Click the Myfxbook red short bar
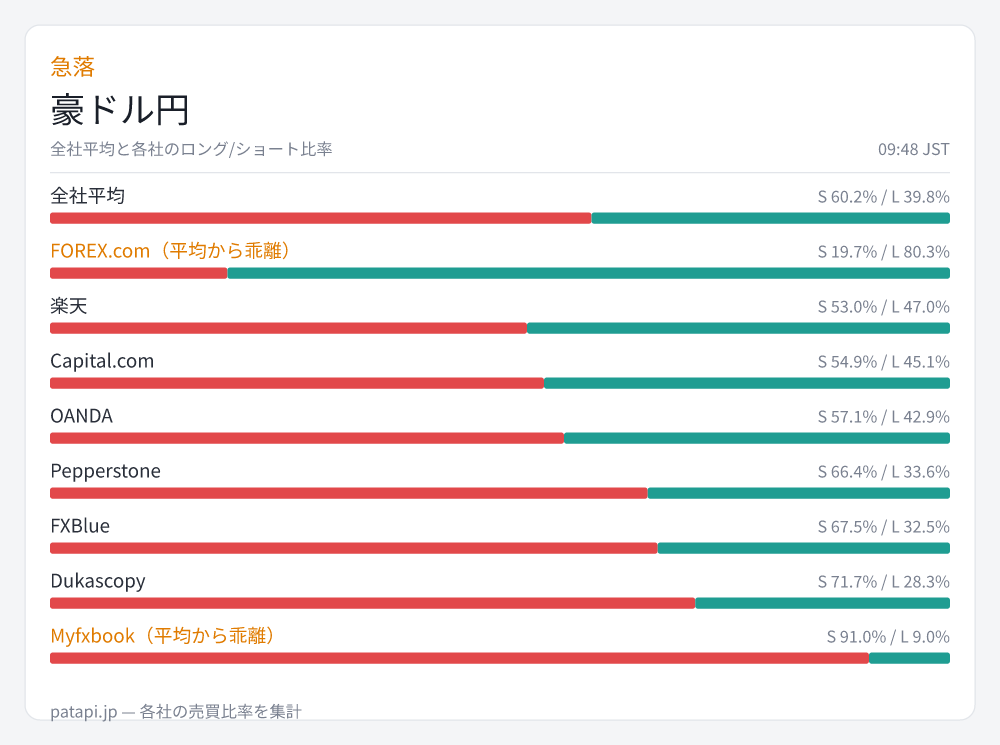 pos(460,658)
